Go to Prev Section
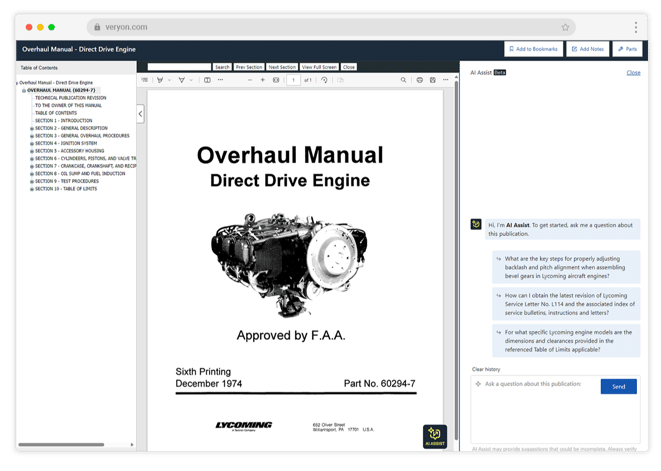 click(x=249, y=67)
